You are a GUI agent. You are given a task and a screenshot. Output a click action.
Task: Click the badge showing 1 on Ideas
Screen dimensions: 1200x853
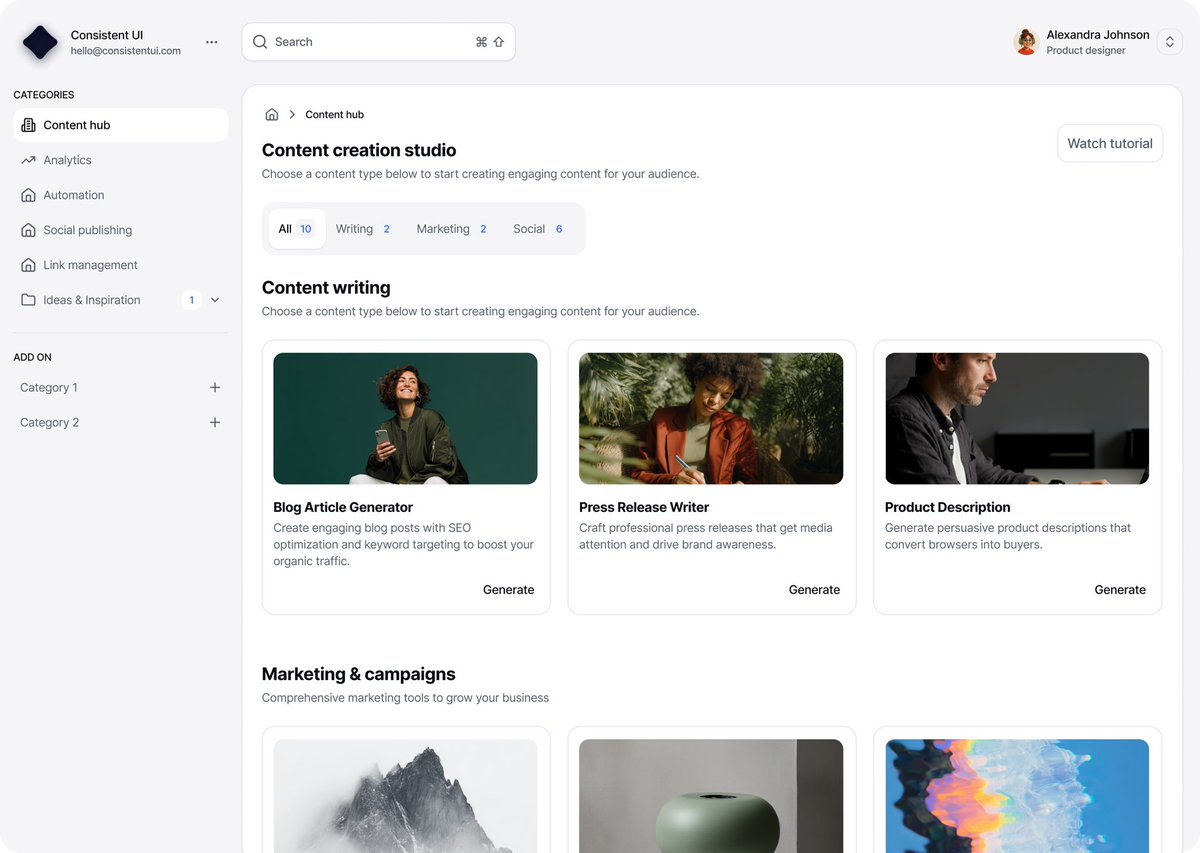pos(191,300)
